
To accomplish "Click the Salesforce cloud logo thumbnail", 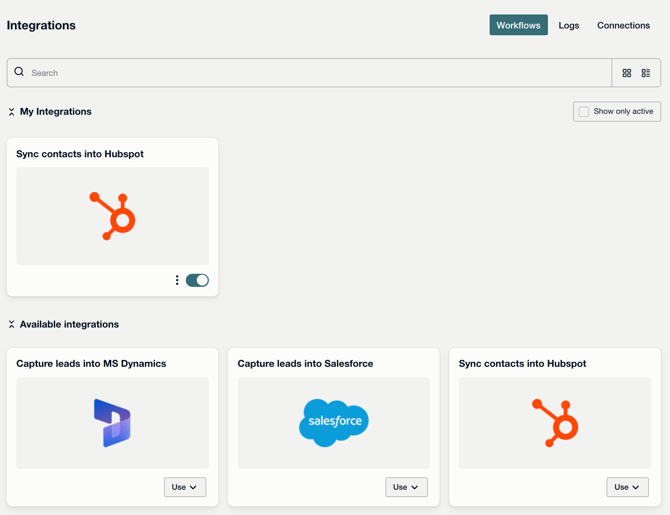I will [x=334, y=423].
